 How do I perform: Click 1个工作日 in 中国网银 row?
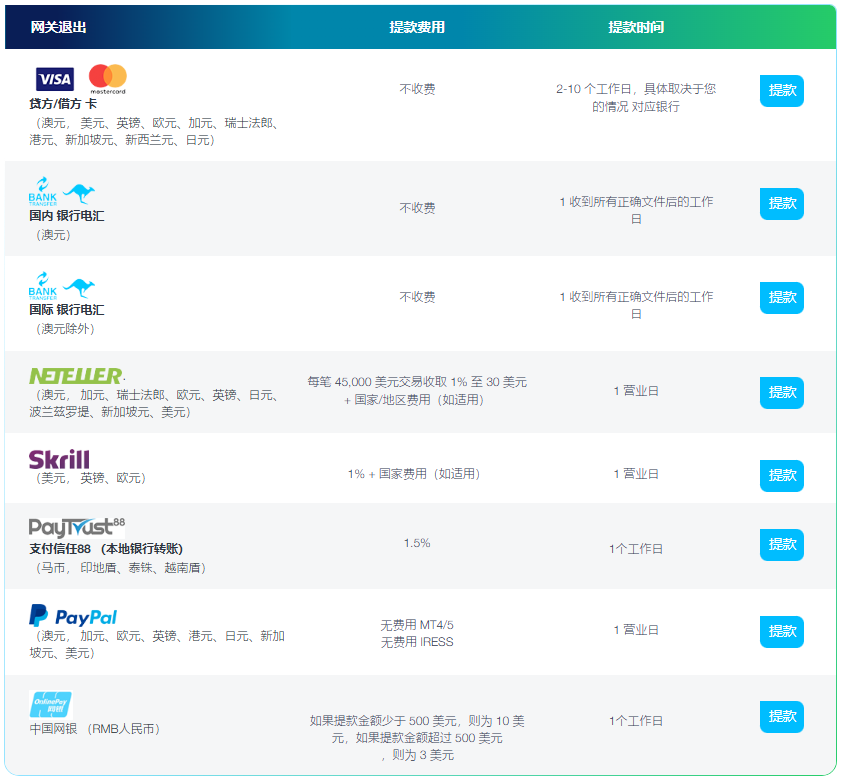tap(636, 721)
